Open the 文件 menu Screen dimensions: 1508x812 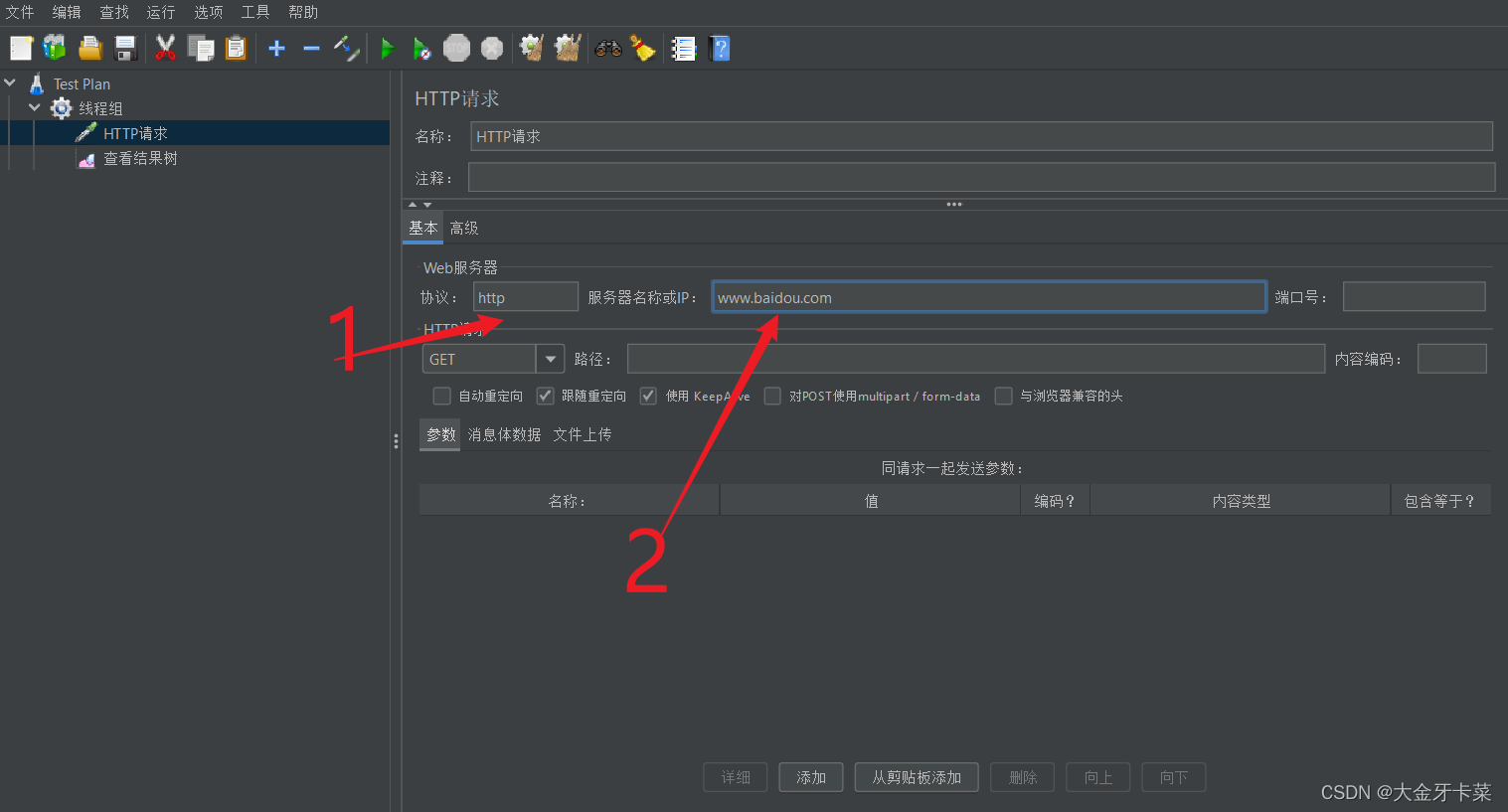tap(20, 12)
